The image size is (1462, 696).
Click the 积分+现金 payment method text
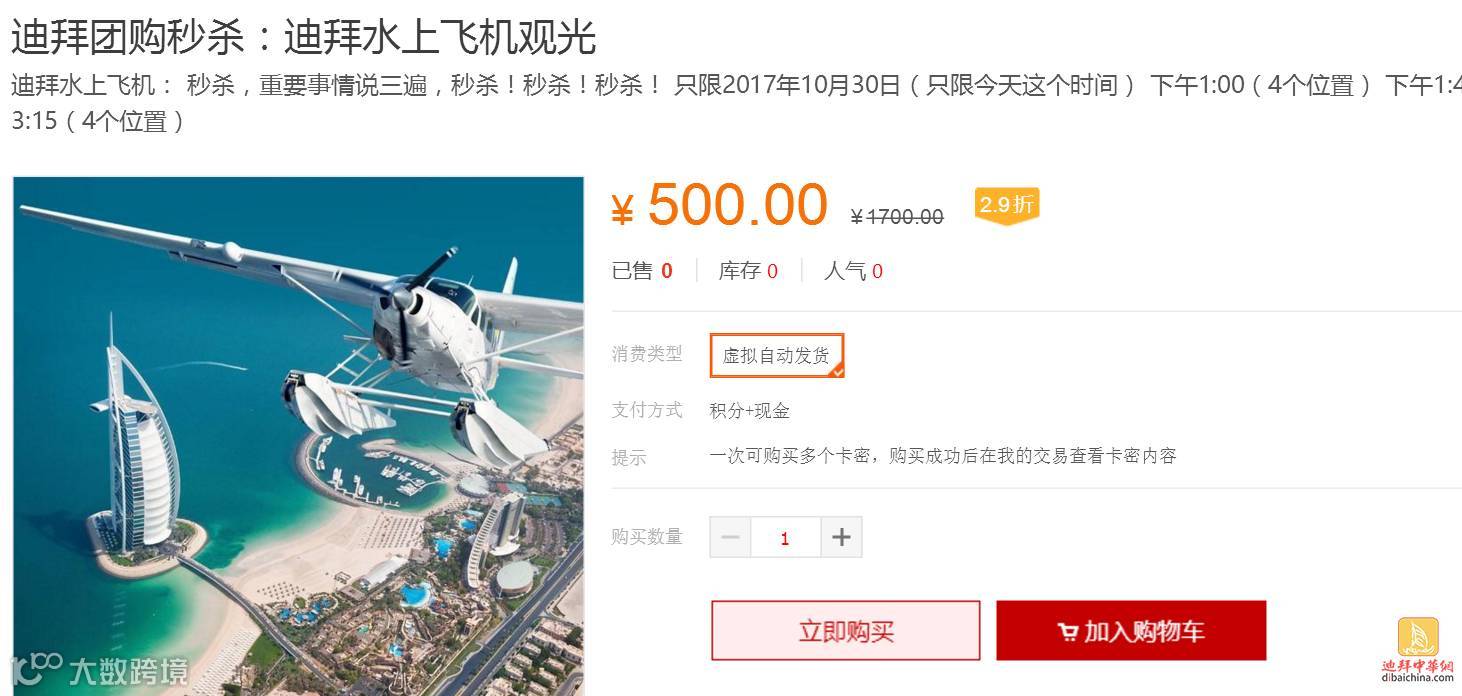pos(750,410)
